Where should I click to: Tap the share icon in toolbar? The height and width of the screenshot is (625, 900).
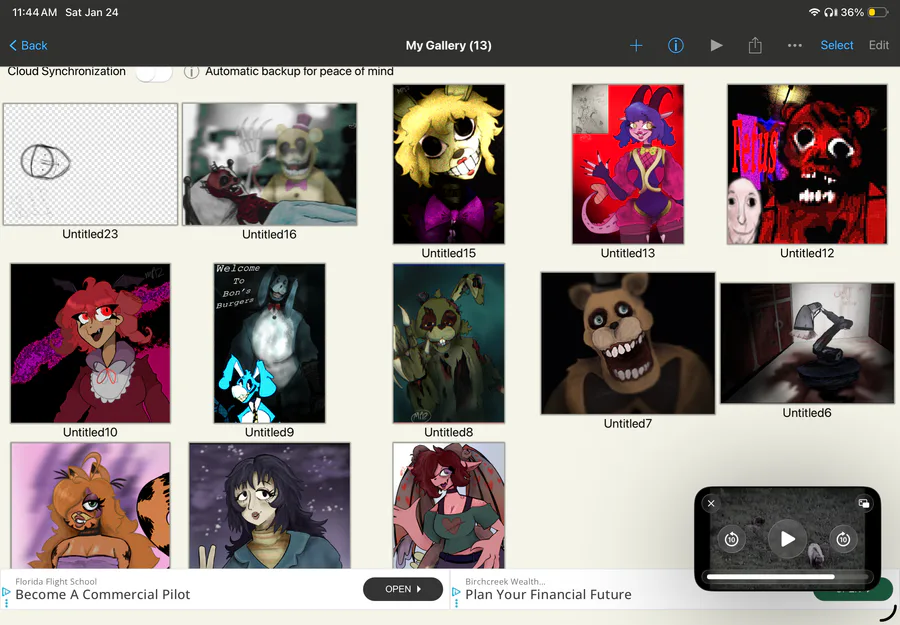click(x=755, y=45)
